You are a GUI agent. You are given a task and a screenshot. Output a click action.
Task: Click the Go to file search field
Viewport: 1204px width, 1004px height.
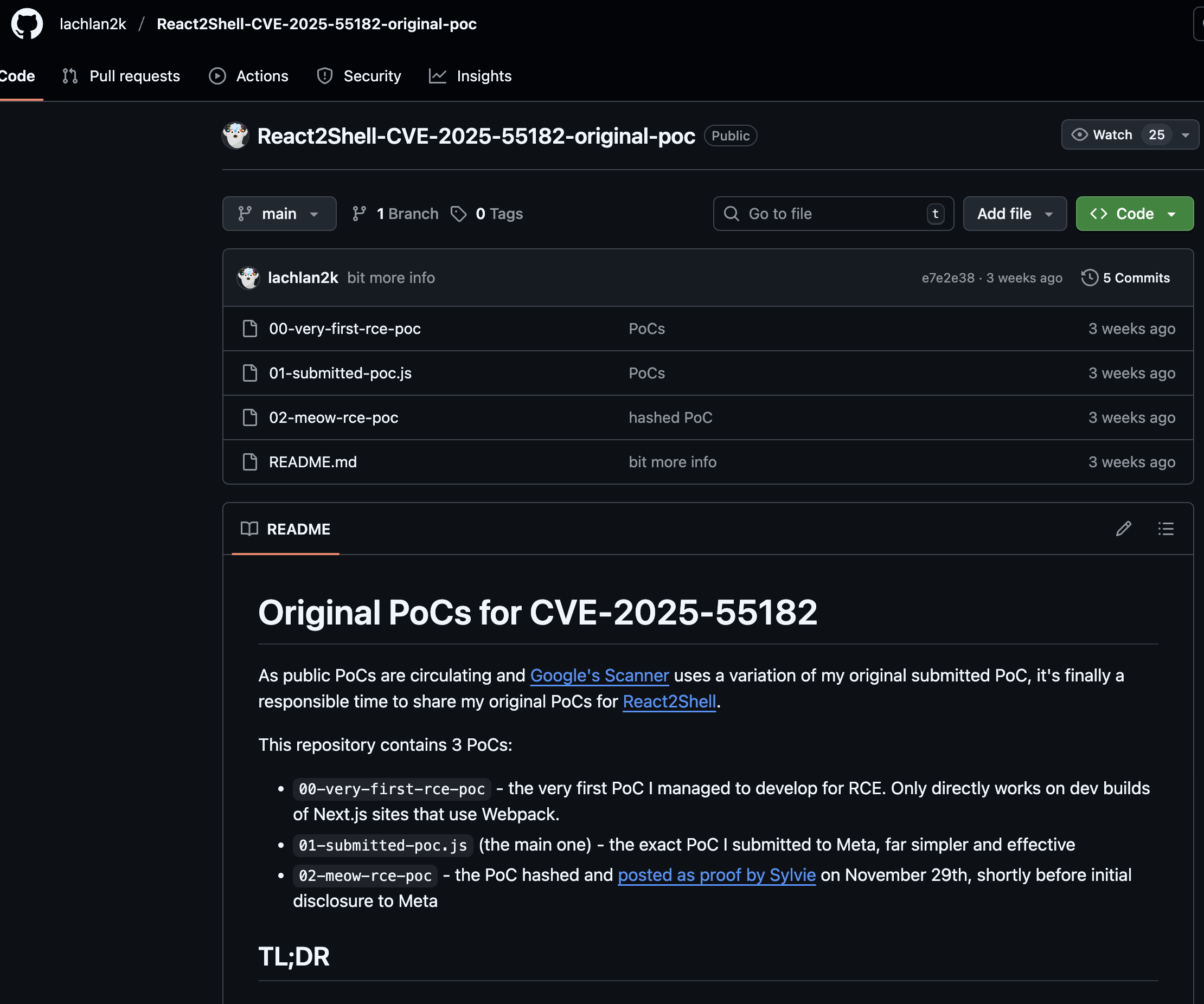click(x=825, y=214)
